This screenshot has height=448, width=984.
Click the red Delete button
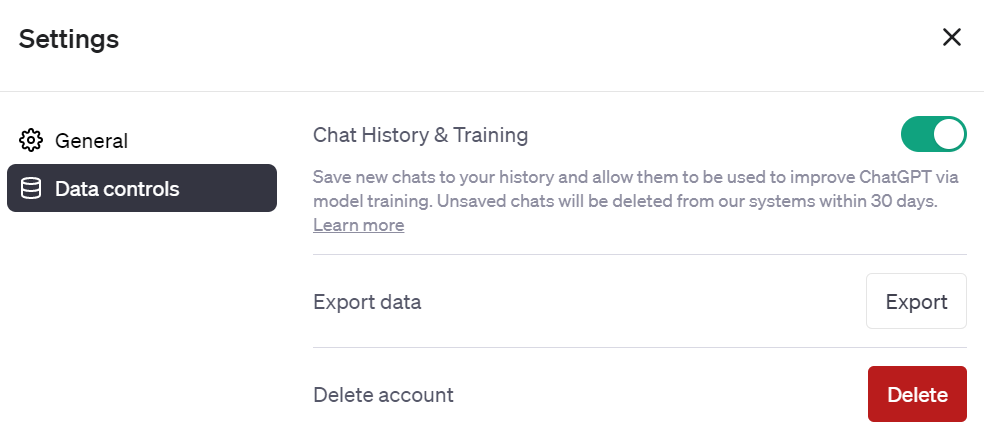(917, 394)
